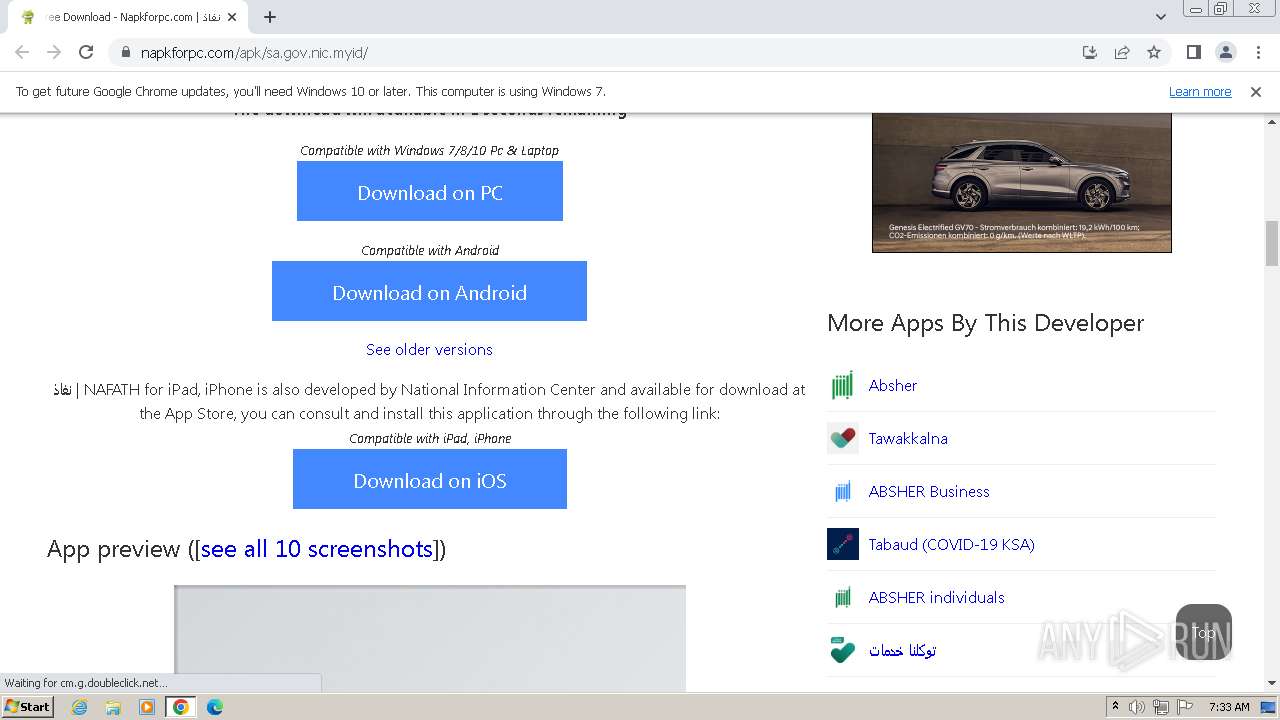Click the Download on iOS button
Viewport: 1280px width, 720px height.
[x=430, y=479]
